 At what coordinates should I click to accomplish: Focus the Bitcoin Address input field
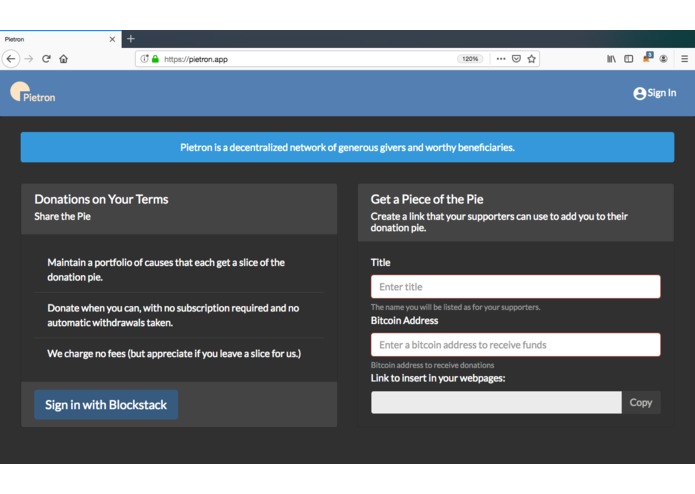[515, 345]
